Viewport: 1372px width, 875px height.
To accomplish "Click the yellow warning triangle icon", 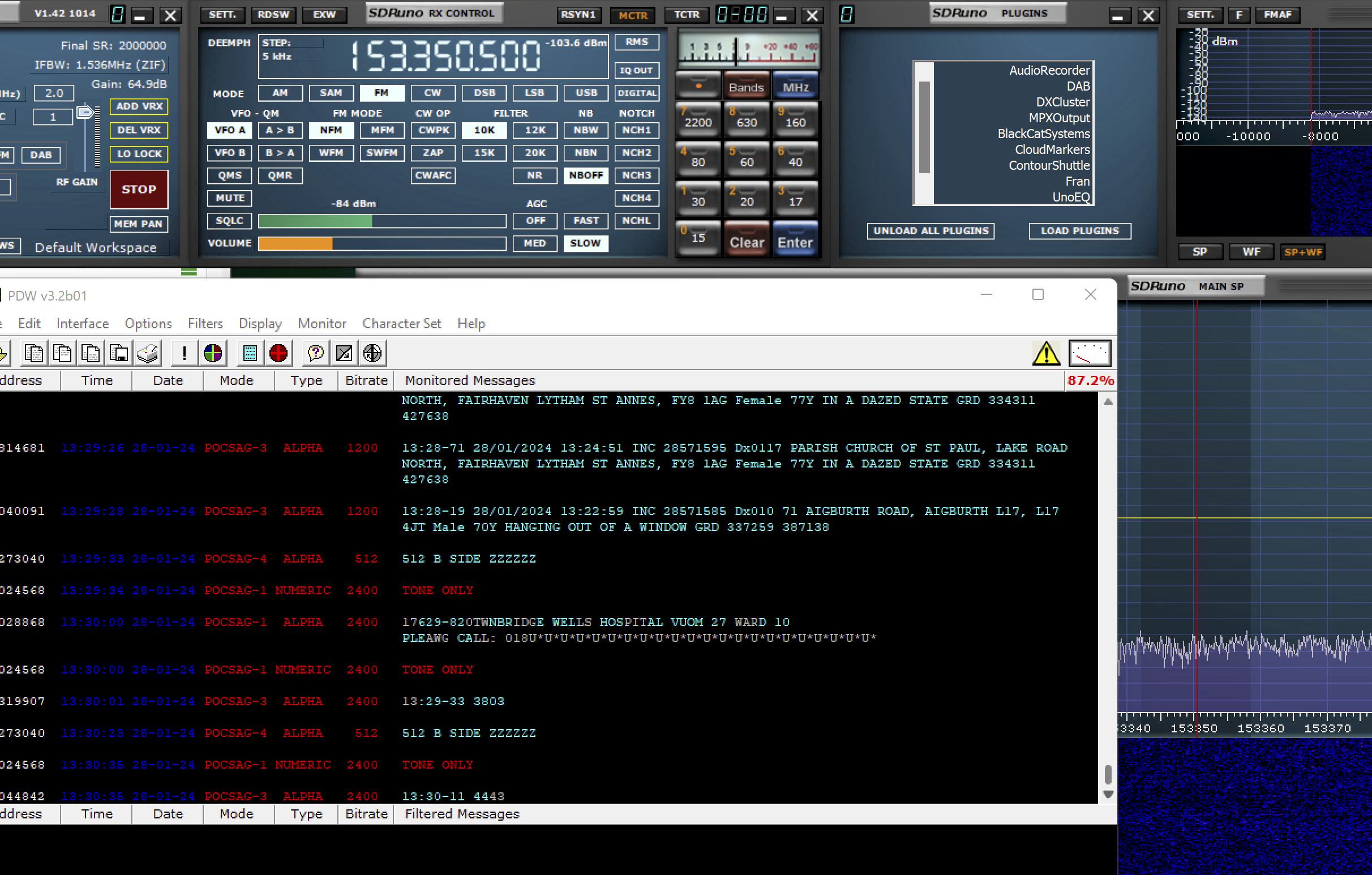I will click(x=1046, y=353).
